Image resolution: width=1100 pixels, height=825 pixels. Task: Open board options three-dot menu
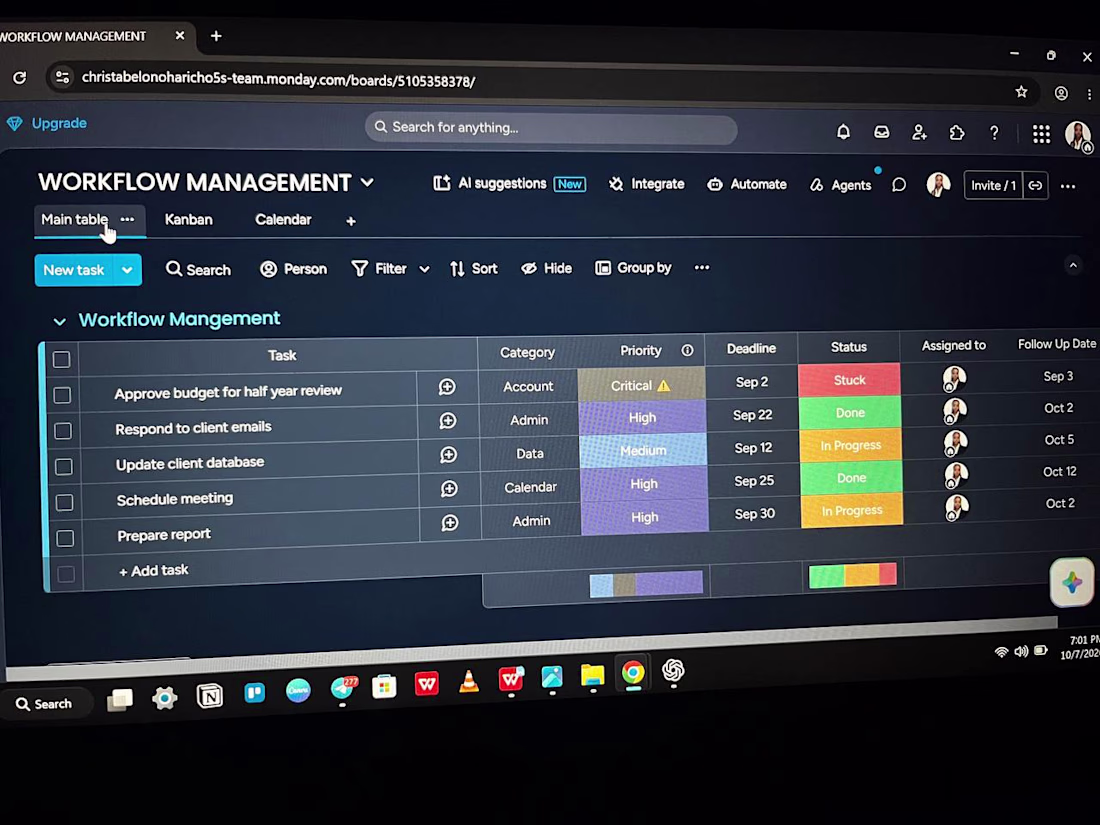[1068, 187]
